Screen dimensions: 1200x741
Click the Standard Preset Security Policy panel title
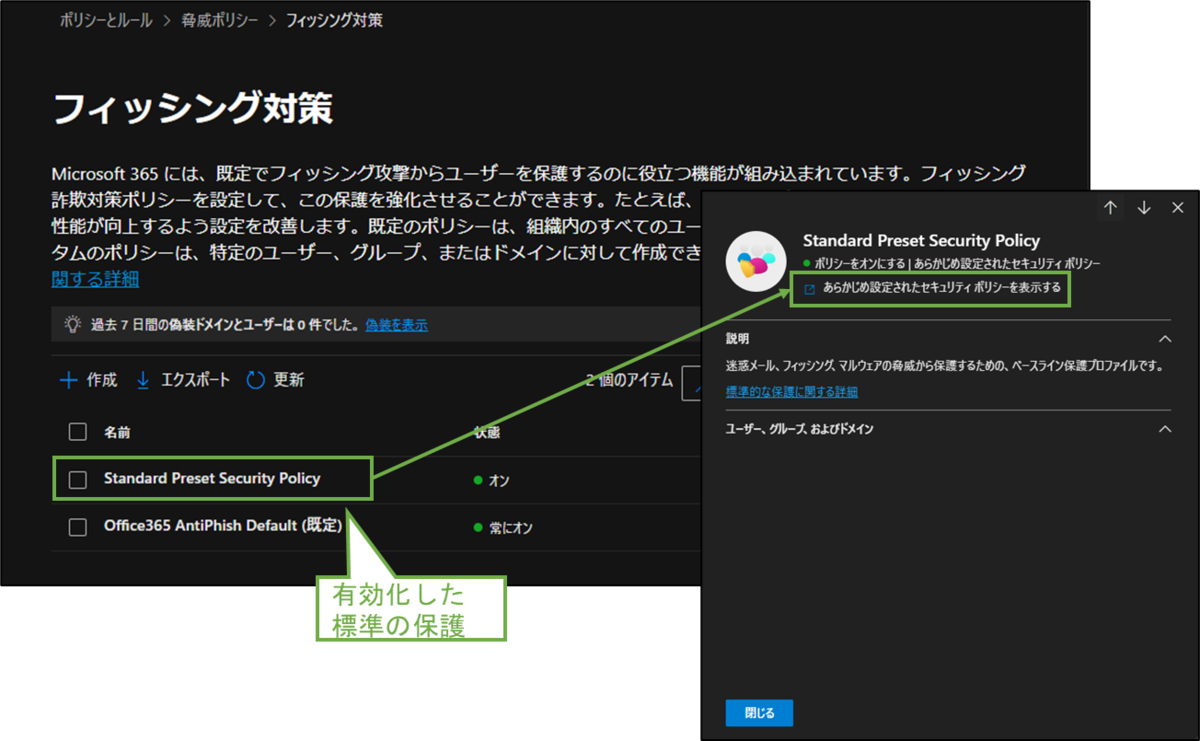921,241
